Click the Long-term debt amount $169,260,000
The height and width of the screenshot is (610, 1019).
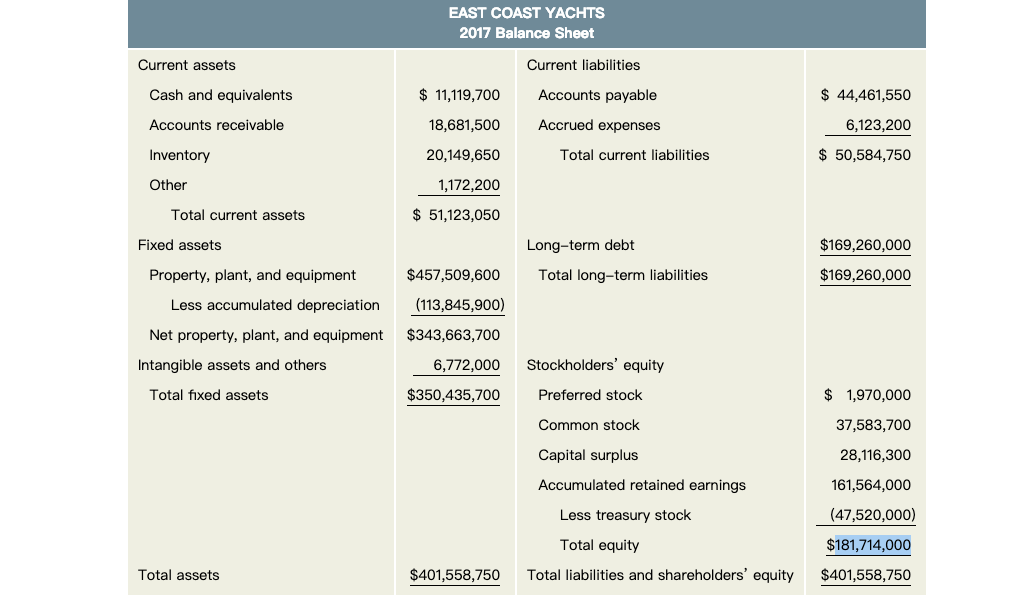coord(865,245)
